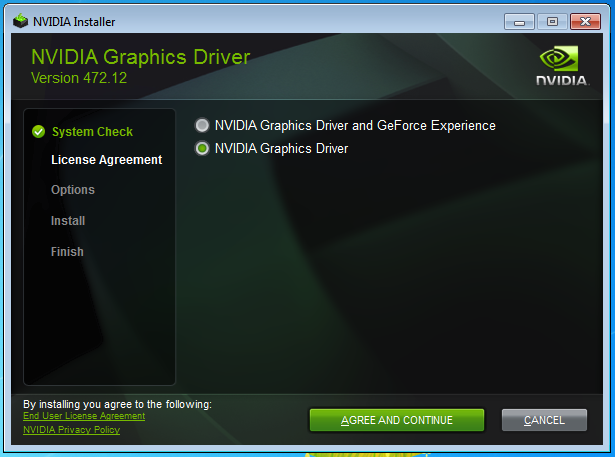Click the CANCEL button
This screenshot has height=457, width=615.
coord(544,420)
